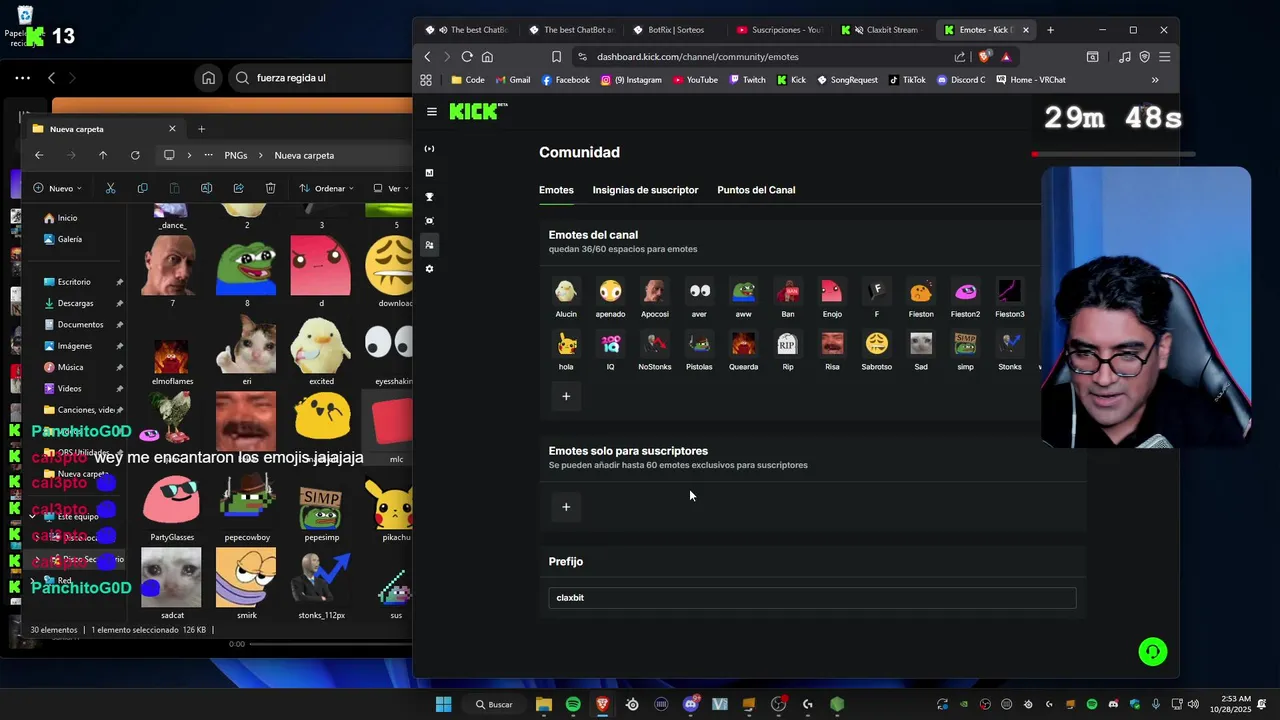Open the green support chat bubble
This screenshot has height=720, width=1280.
[1153, 652]
